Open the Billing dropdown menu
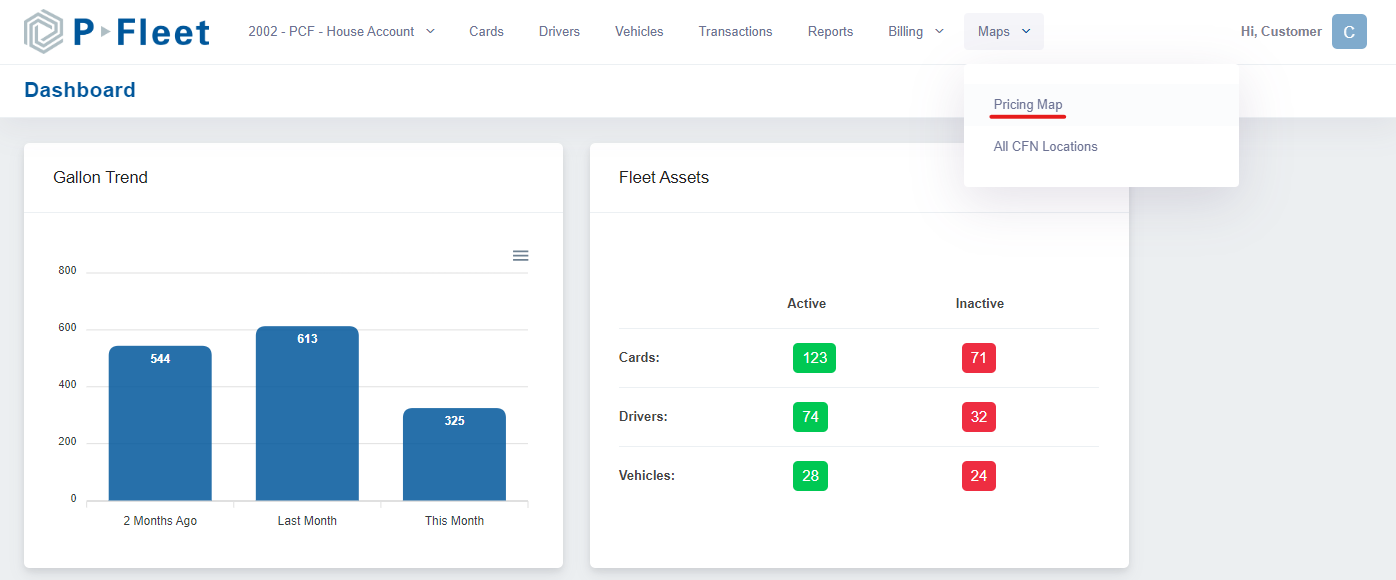This screenshot has width=1396, height=580. click(x=914, y=31)
